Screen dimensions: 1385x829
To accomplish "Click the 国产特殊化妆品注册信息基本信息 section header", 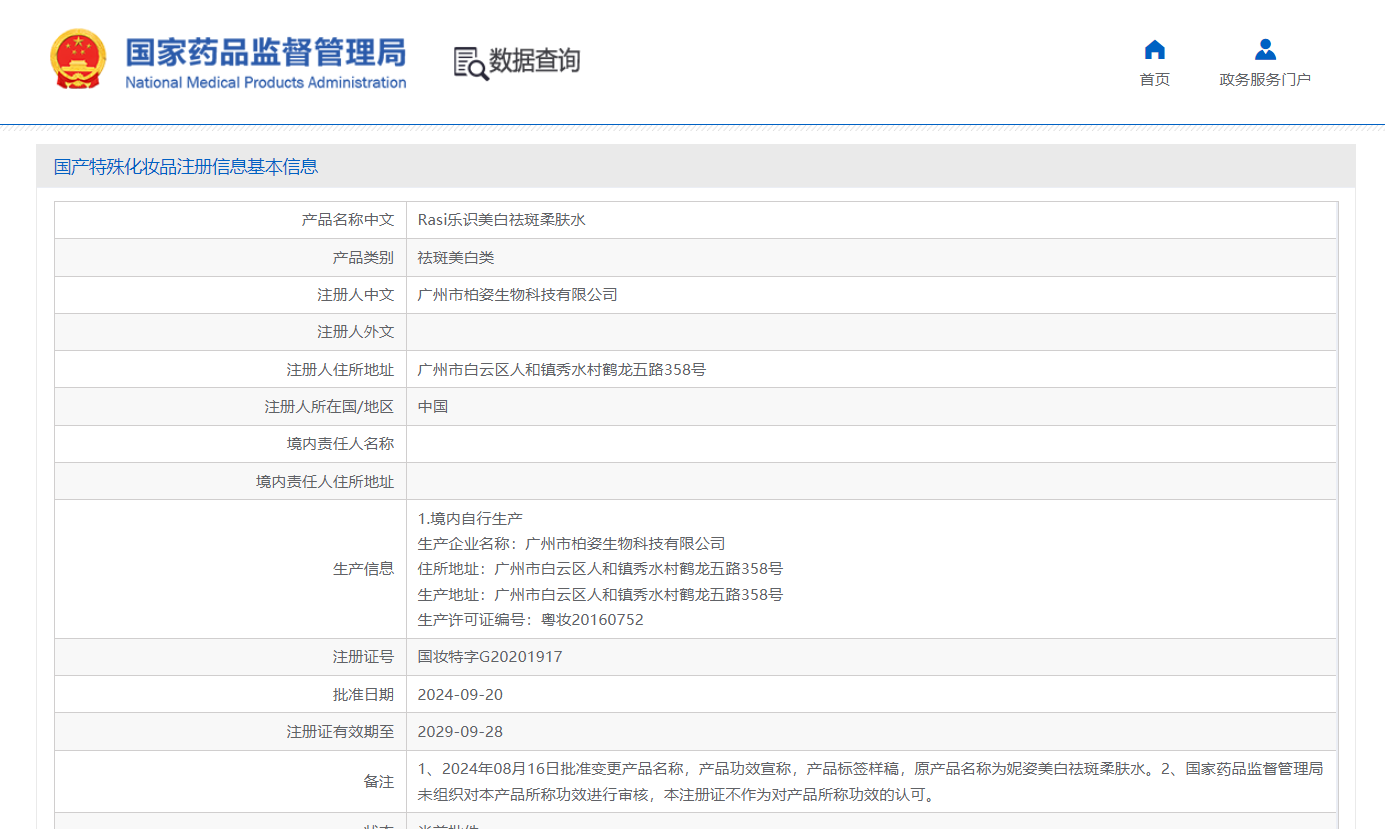I will [186, 167].
